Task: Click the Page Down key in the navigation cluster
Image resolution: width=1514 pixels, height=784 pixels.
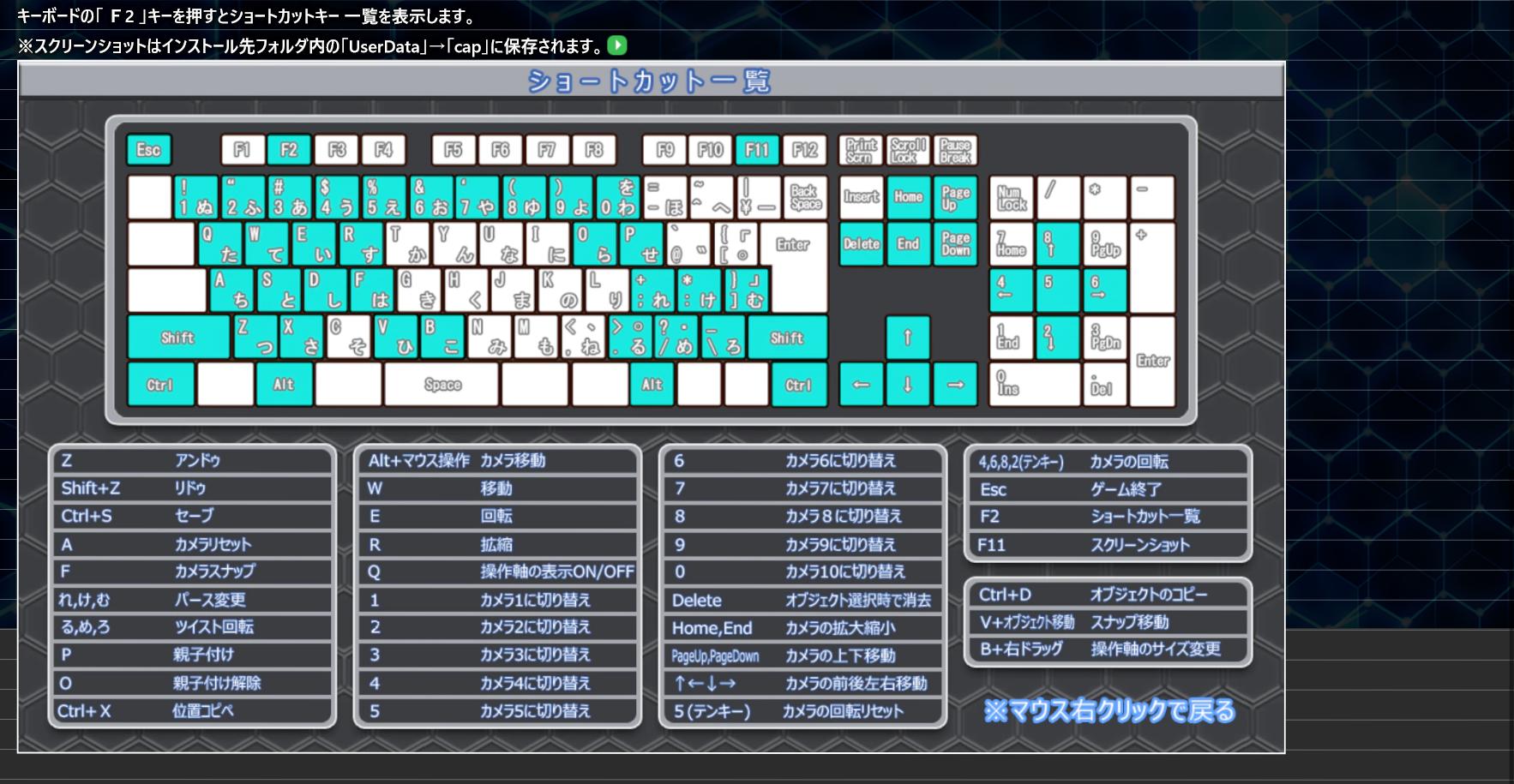Action: 955,244
